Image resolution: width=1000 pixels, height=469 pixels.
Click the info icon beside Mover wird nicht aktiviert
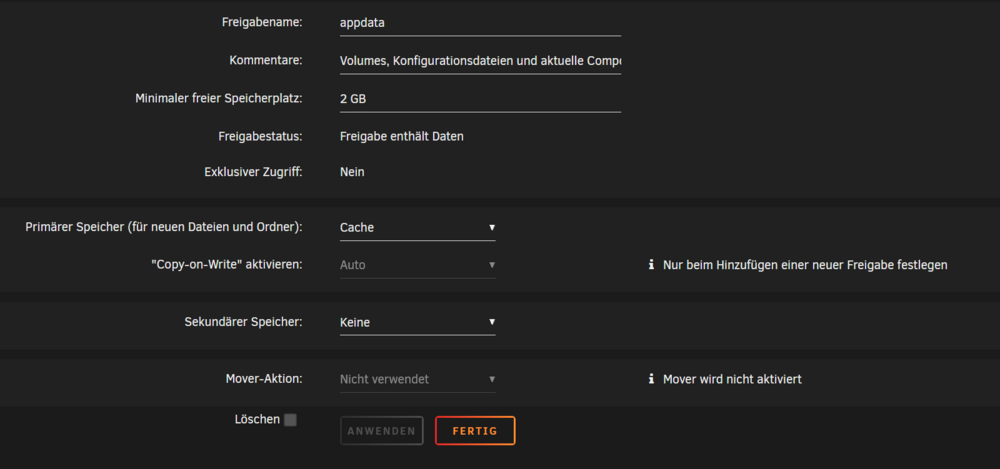click(x=651, y=379)
